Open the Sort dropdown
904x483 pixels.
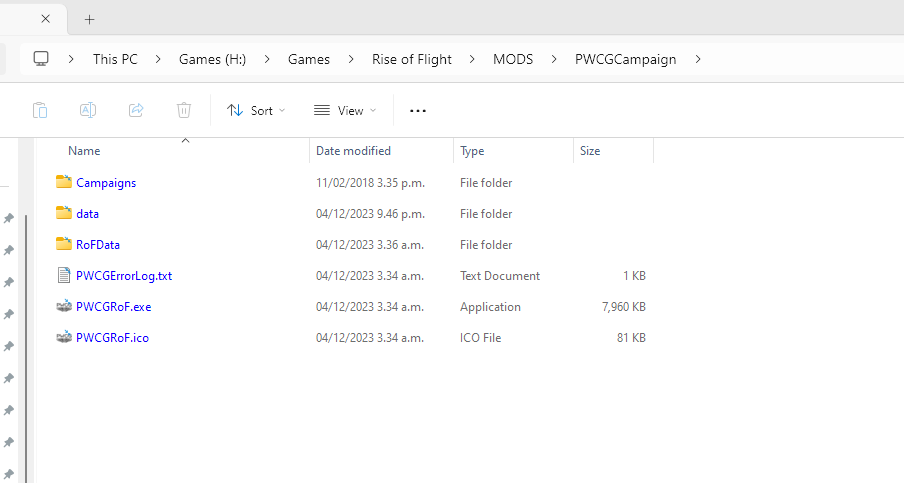[256, 110]
